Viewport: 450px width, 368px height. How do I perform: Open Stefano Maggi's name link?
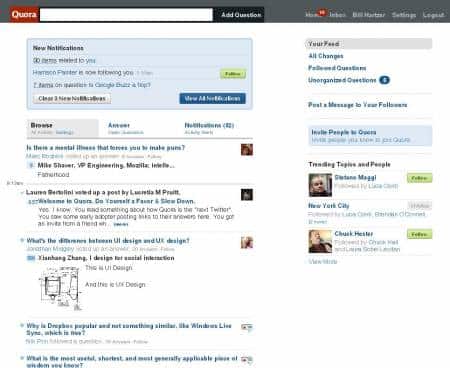[x=355, y=177]
